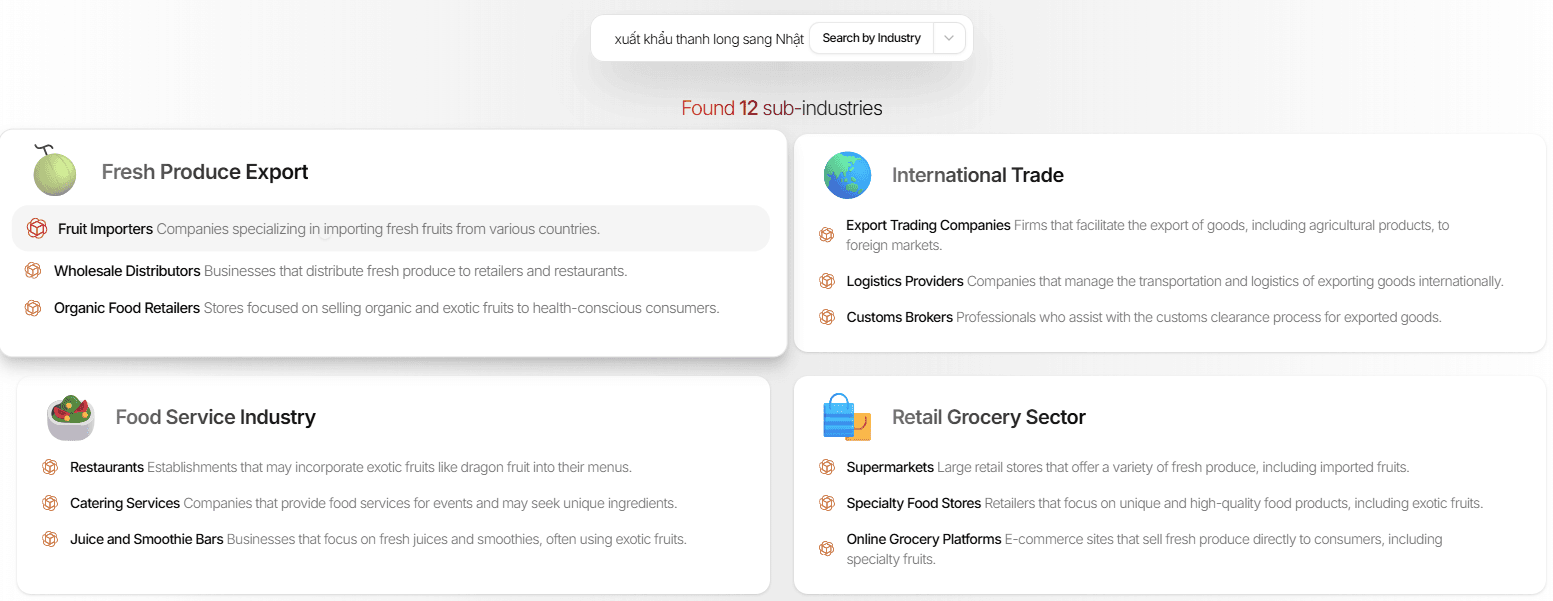Click the cube icon beside Logistics Providers
This screenshot has width=1553, height=601.
[x=827, y=281]
